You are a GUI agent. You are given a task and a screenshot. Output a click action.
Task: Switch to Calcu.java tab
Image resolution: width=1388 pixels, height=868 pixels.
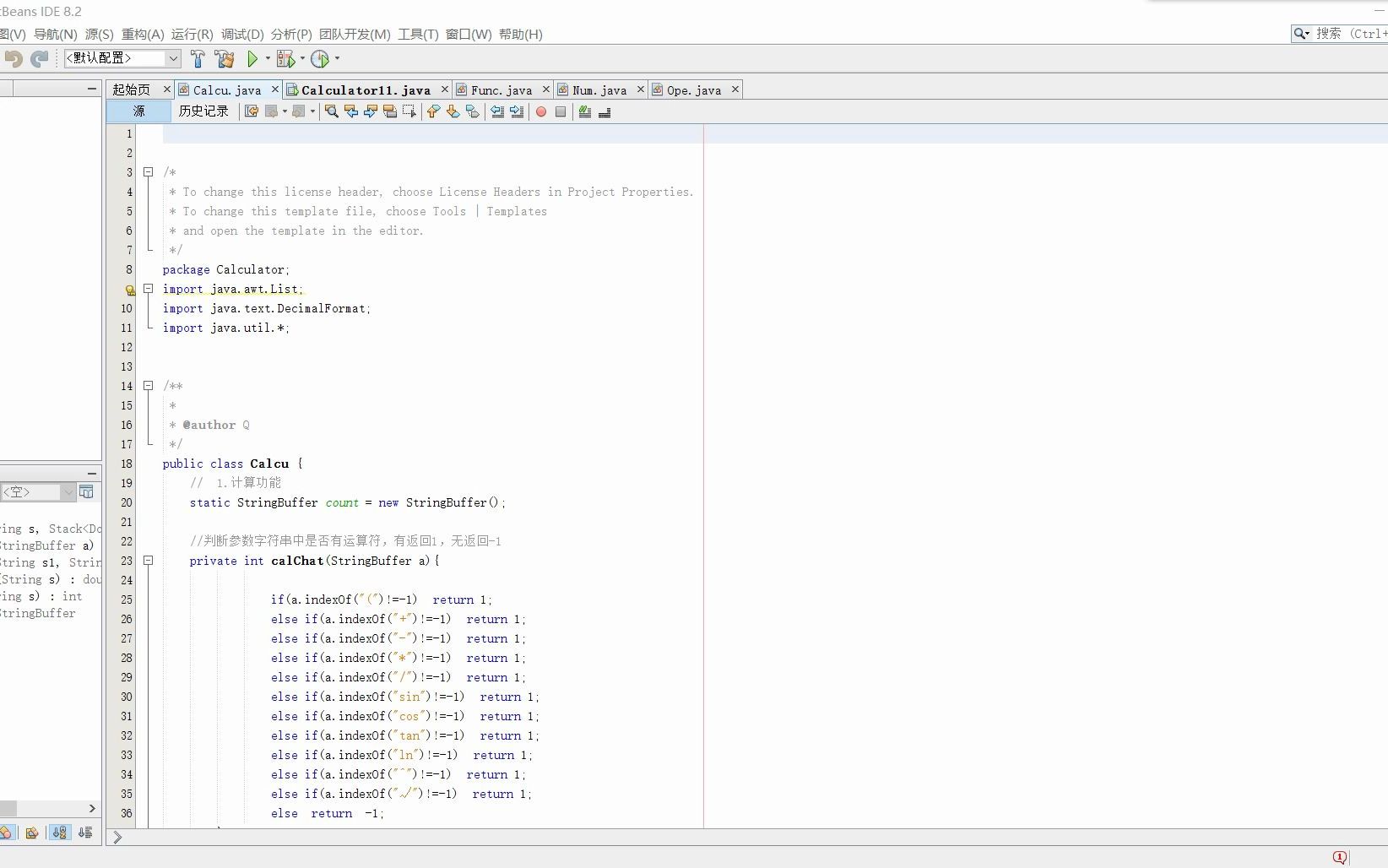point(226,90)
